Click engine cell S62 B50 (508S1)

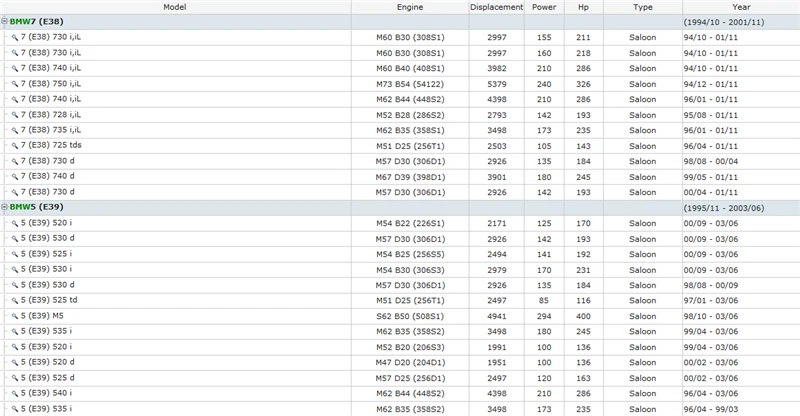coord(410,316)
